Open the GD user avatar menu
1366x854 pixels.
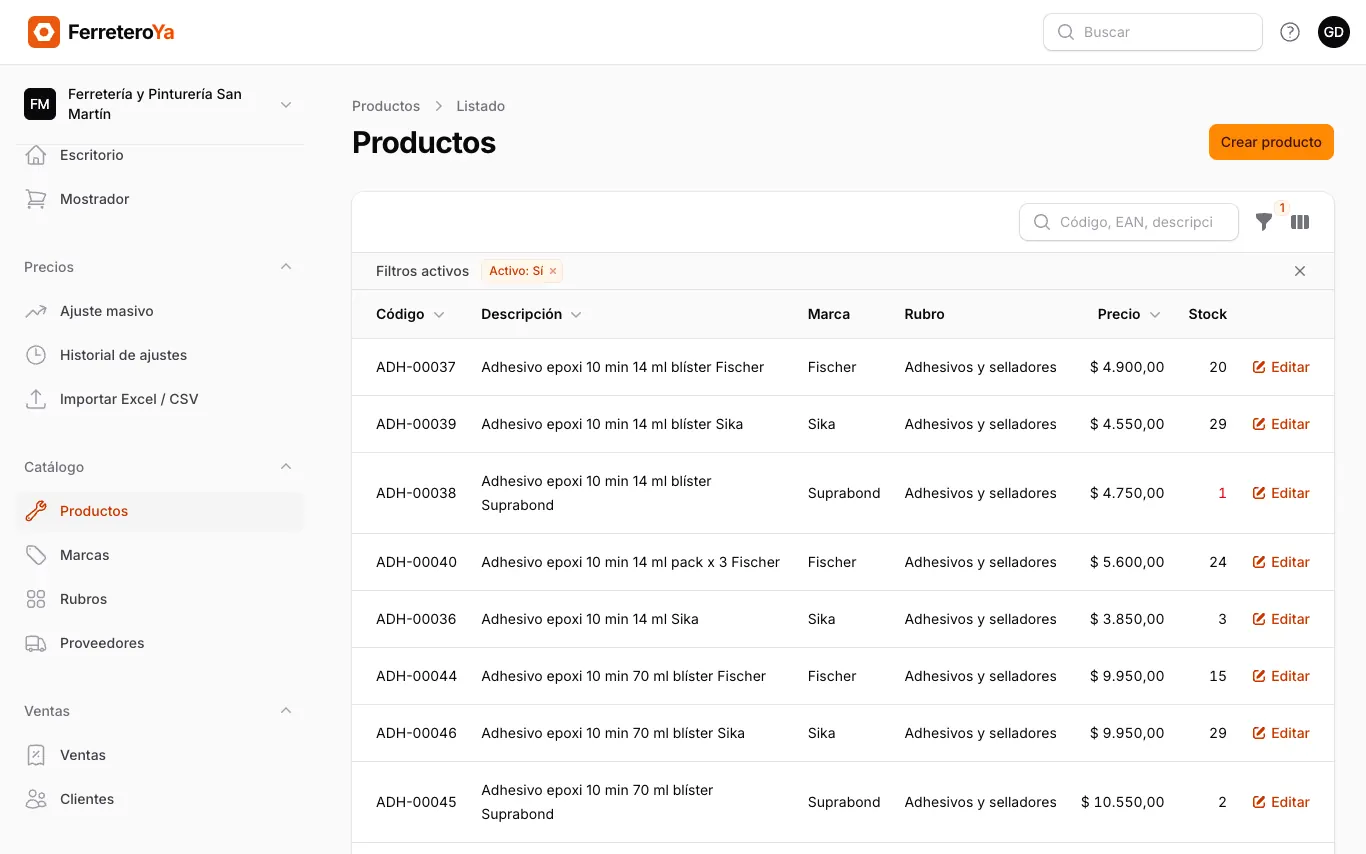click(1334, 32)
